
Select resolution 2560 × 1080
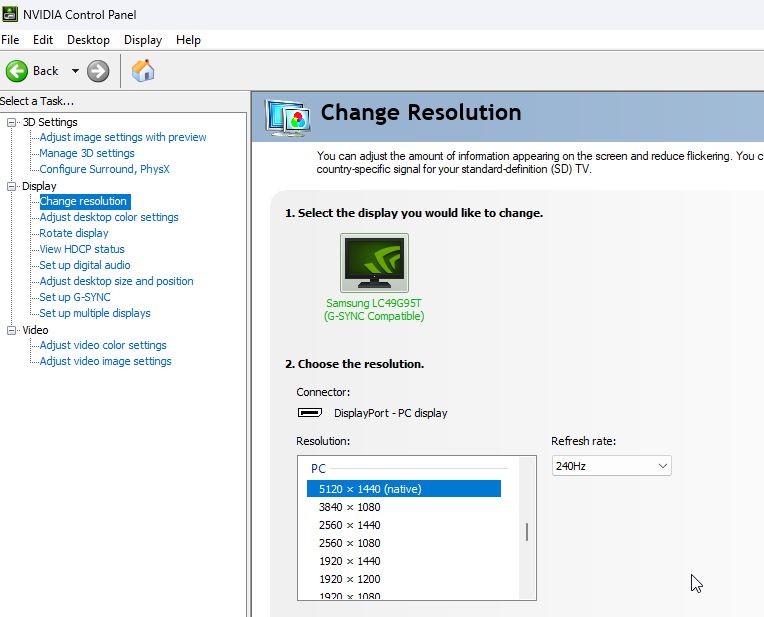[x=349, y=543]
